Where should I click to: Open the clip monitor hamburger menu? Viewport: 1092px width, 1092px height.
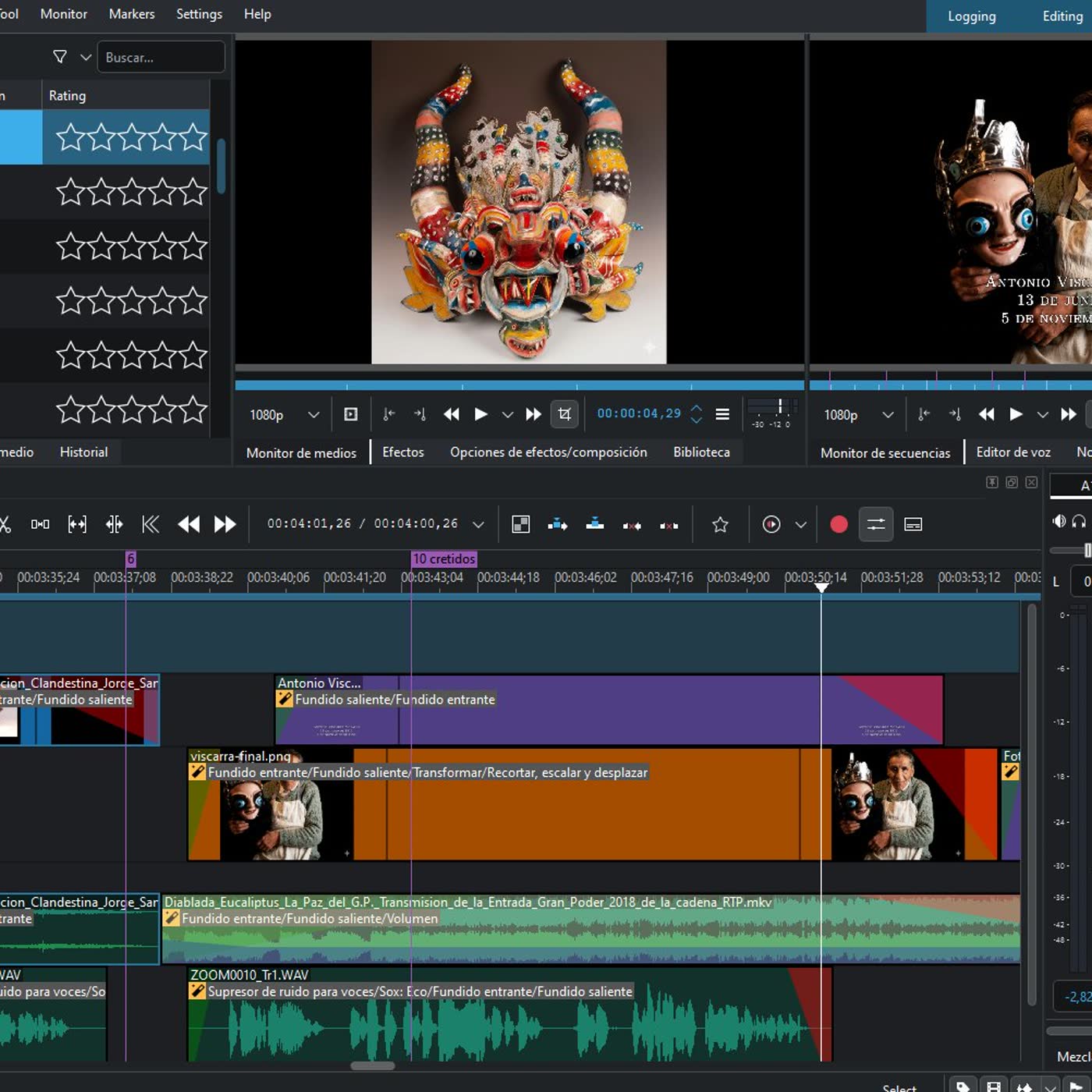[723, 414]
